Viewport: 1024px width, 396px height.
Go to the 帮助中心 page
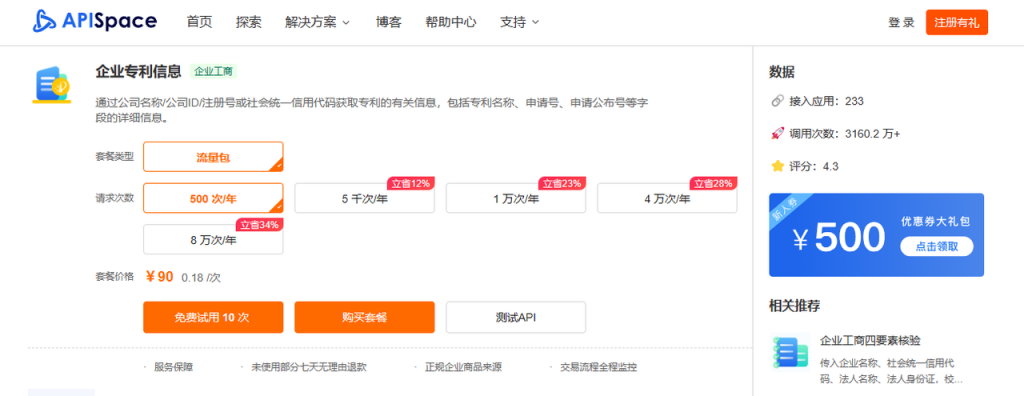click(x=451, y=22)
